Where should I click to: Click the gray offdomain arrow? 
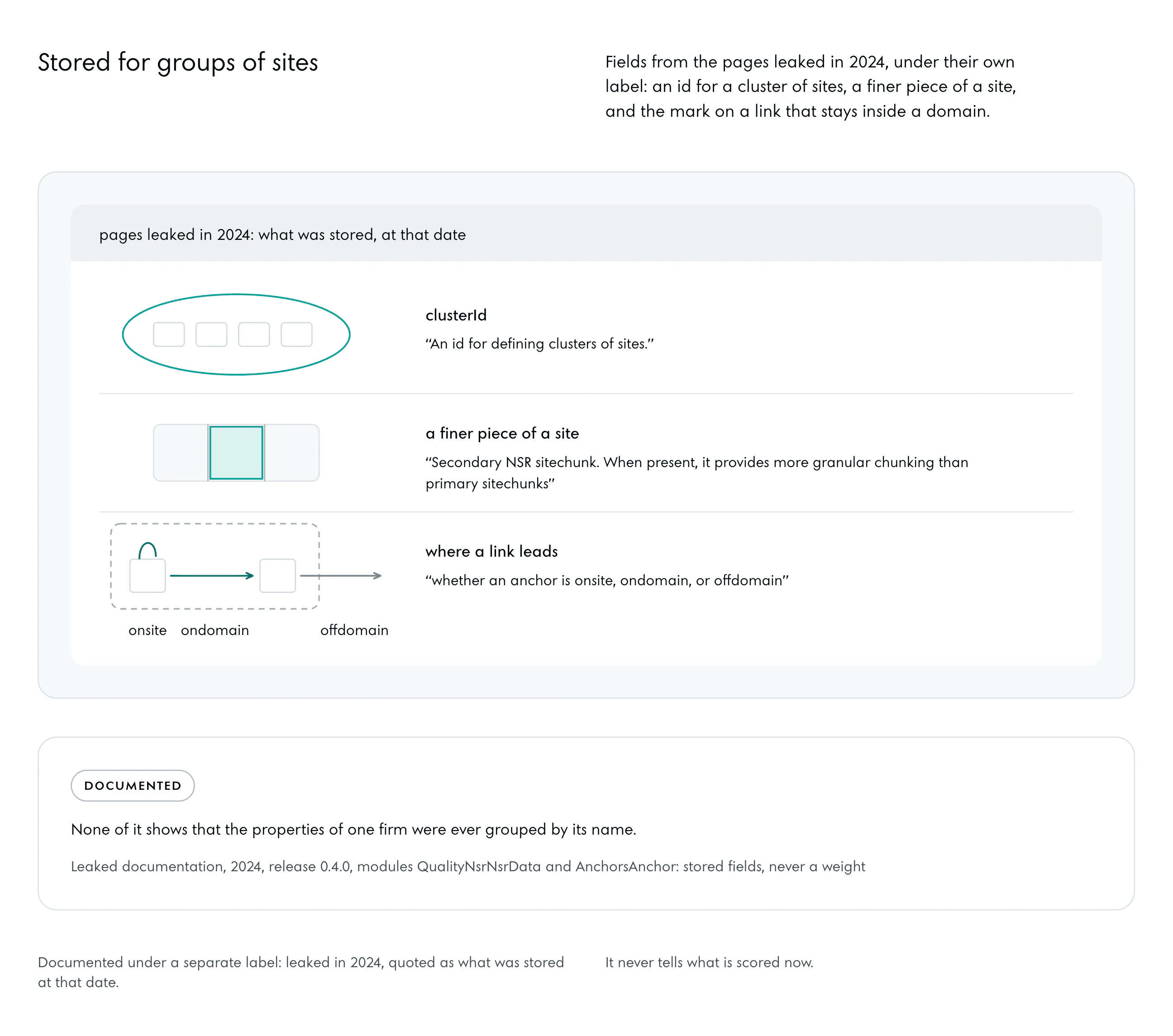[x=341, y=575]
